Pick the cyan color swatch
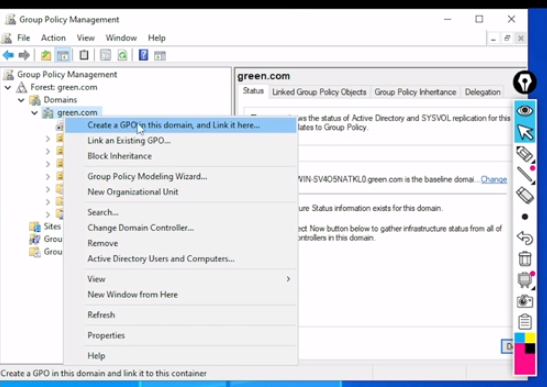 tap(520, 338)
